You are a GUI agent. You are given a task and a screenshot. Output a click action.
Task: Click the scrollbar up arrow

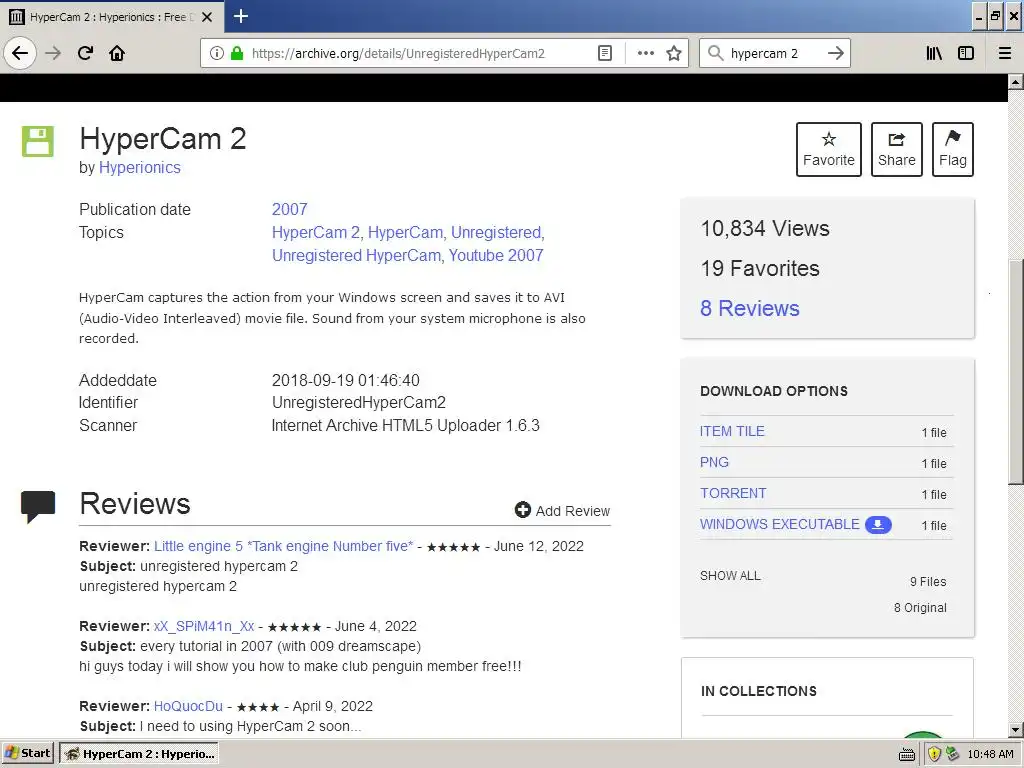1016,82
